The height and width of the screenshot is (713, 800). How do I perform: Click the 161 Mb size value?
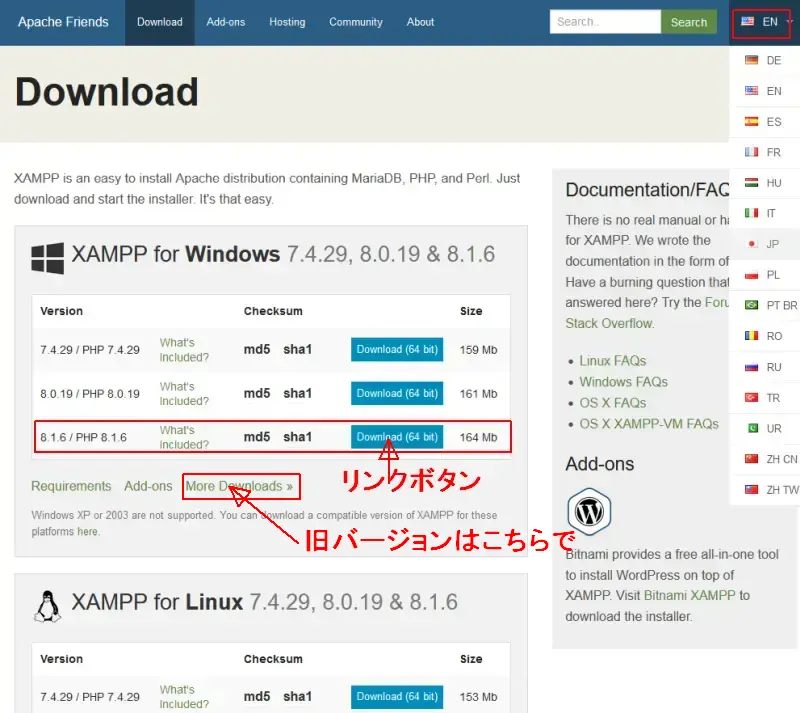478,394
